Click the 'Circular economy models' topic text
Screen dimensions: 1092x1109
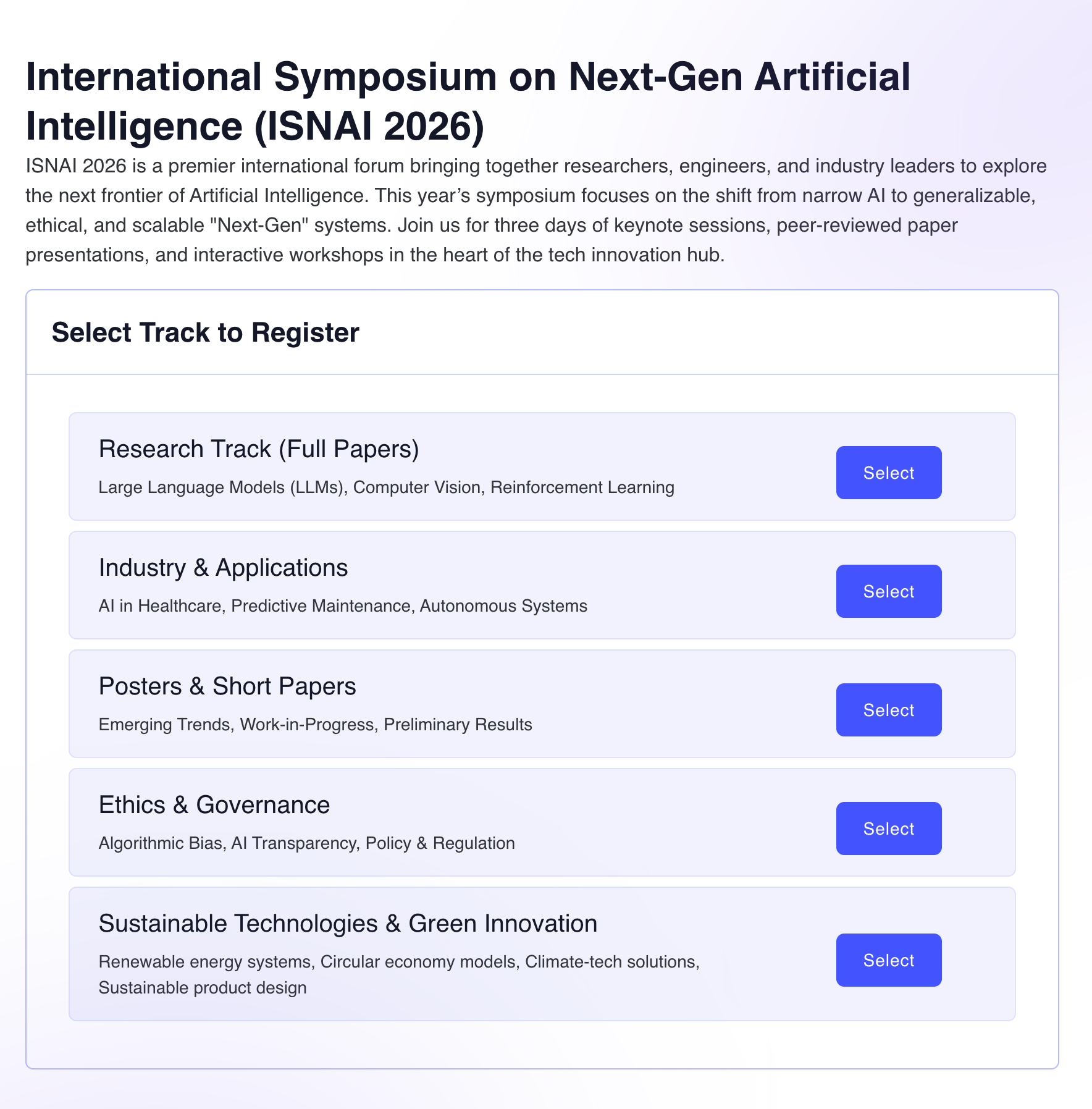point(419,962)
